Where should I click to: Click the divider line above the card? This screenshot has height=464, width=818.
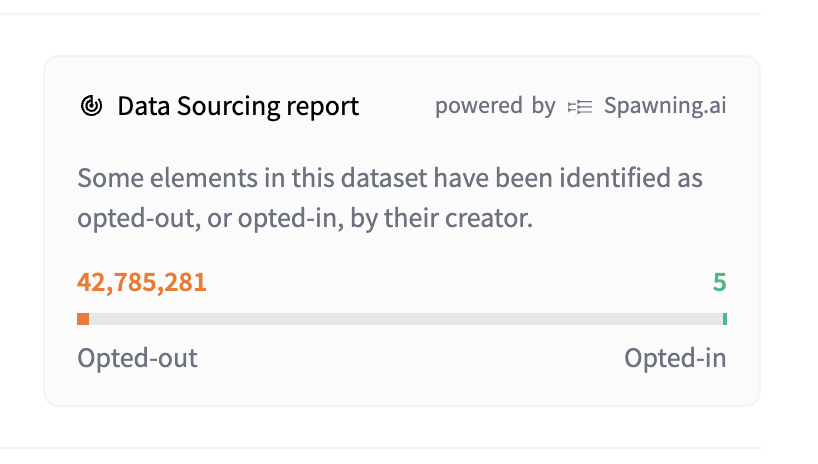point(380,14)
